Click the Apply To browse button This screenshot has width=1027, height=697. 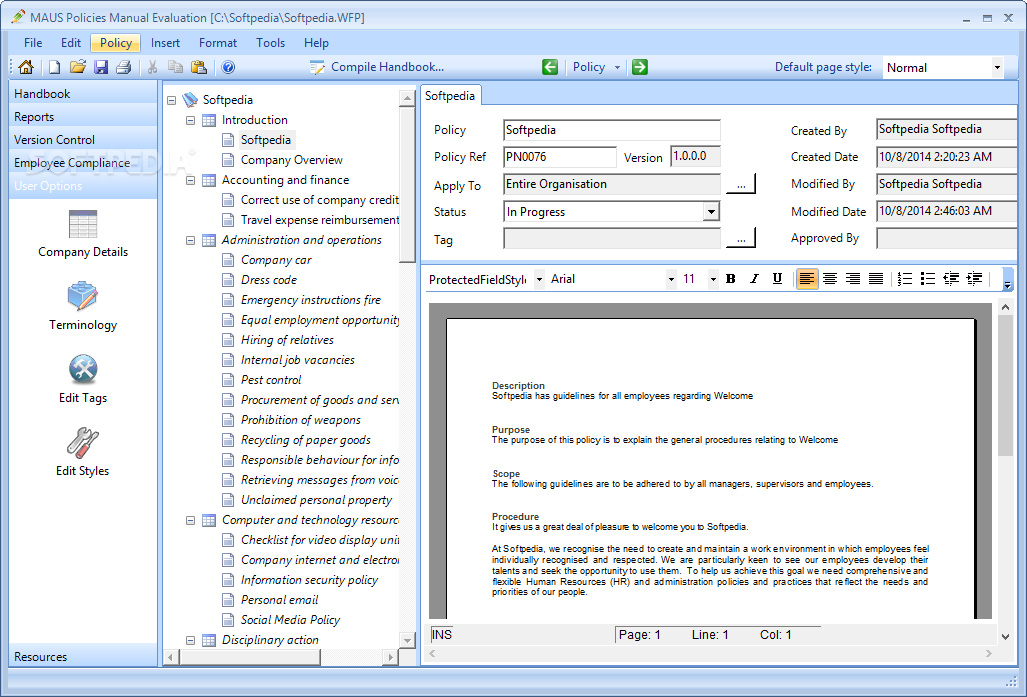[741, 184]
